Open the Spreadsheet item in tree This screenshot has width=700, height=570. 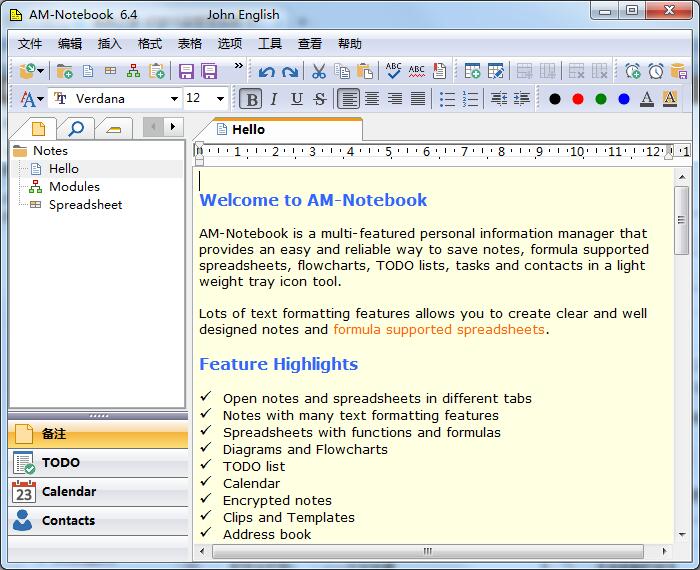coord(85,205)
